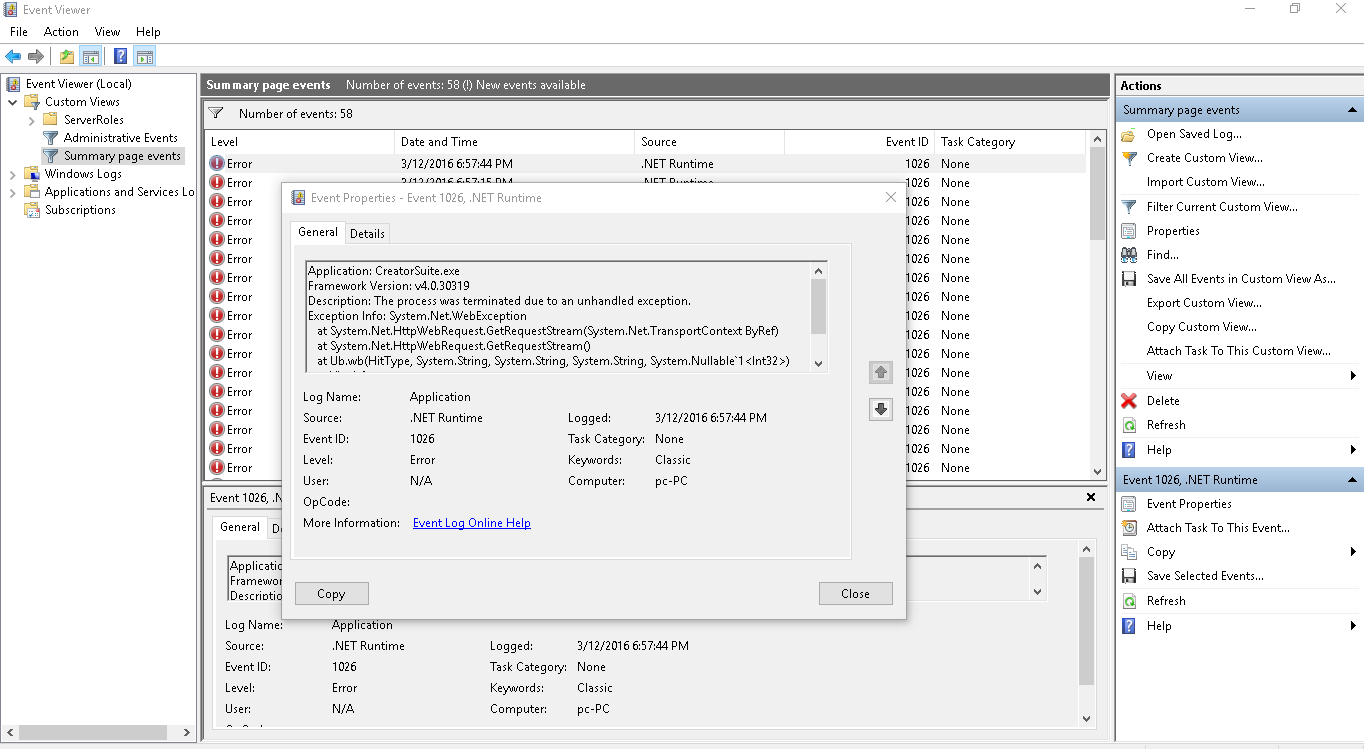Collapse the Summary page events actions section
1364x749 pixels.
[1352, 110]
